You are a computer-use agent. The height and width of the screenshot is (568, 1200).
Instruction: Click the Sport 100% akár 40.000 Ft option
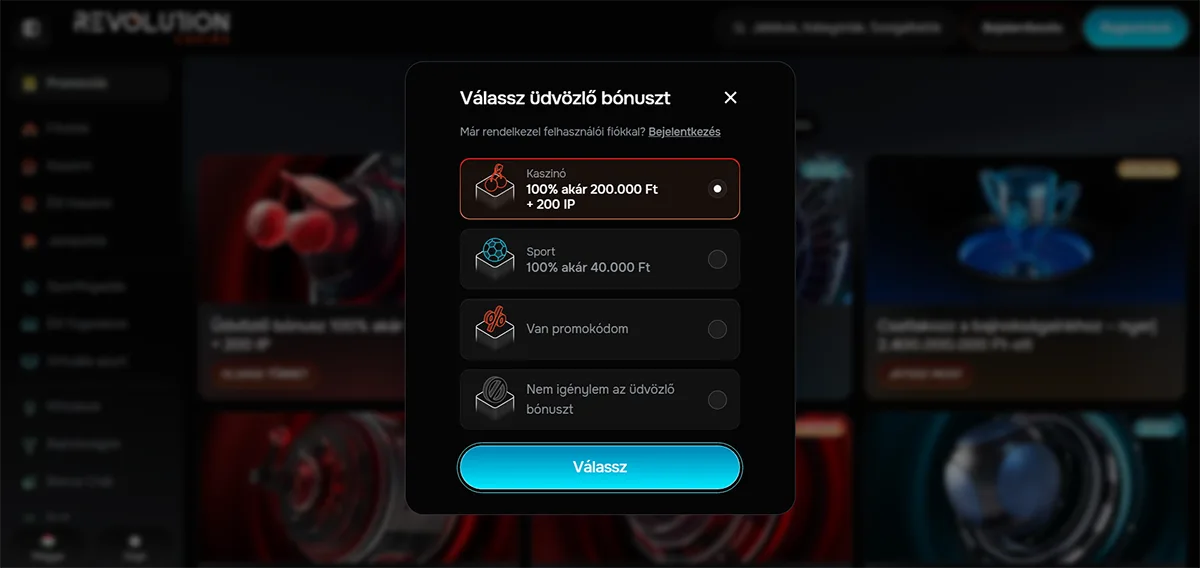[x=600, y=259]
